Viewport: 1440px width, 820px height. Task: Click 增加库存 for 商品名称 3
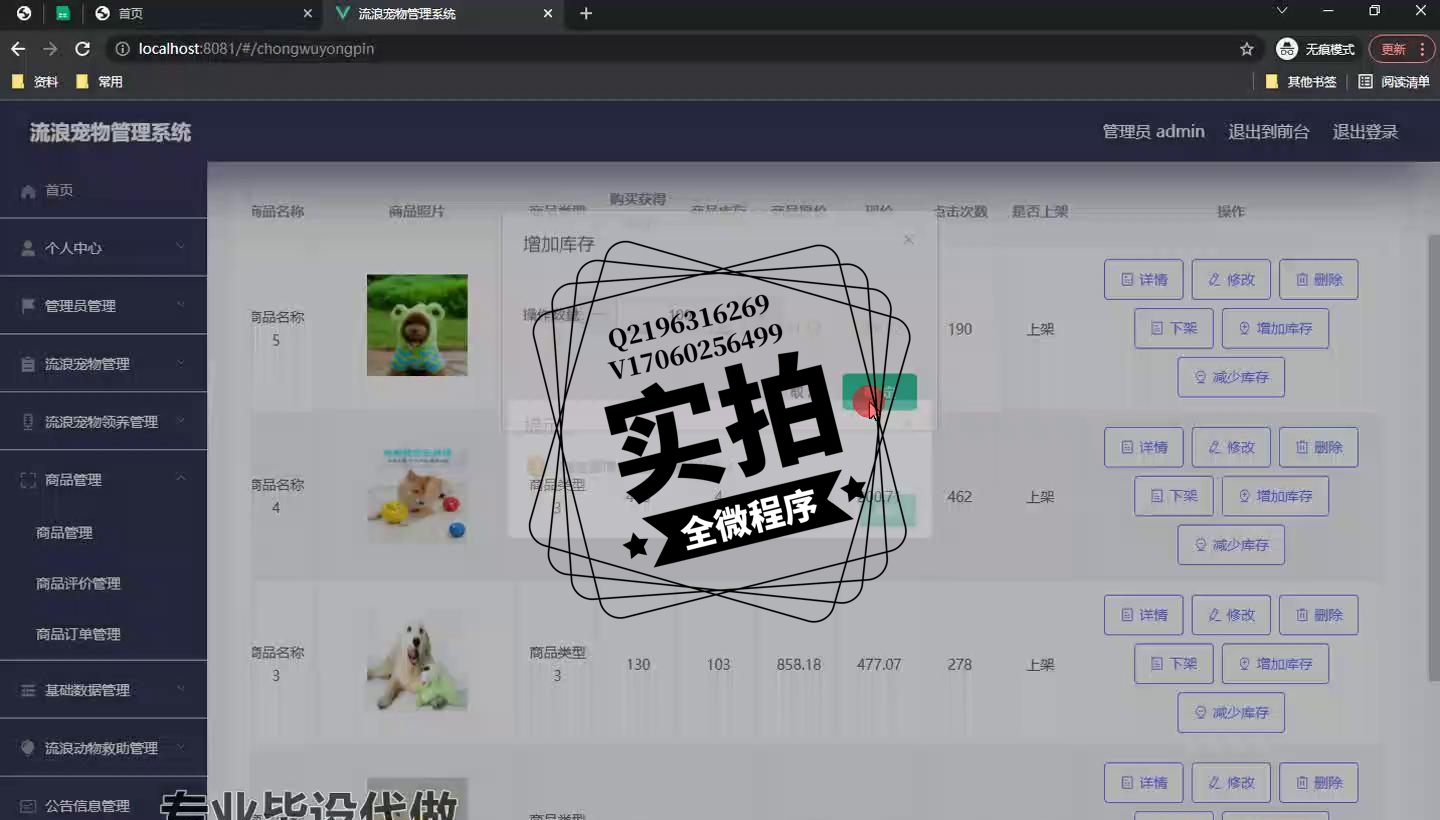[x=1275, y=664]
